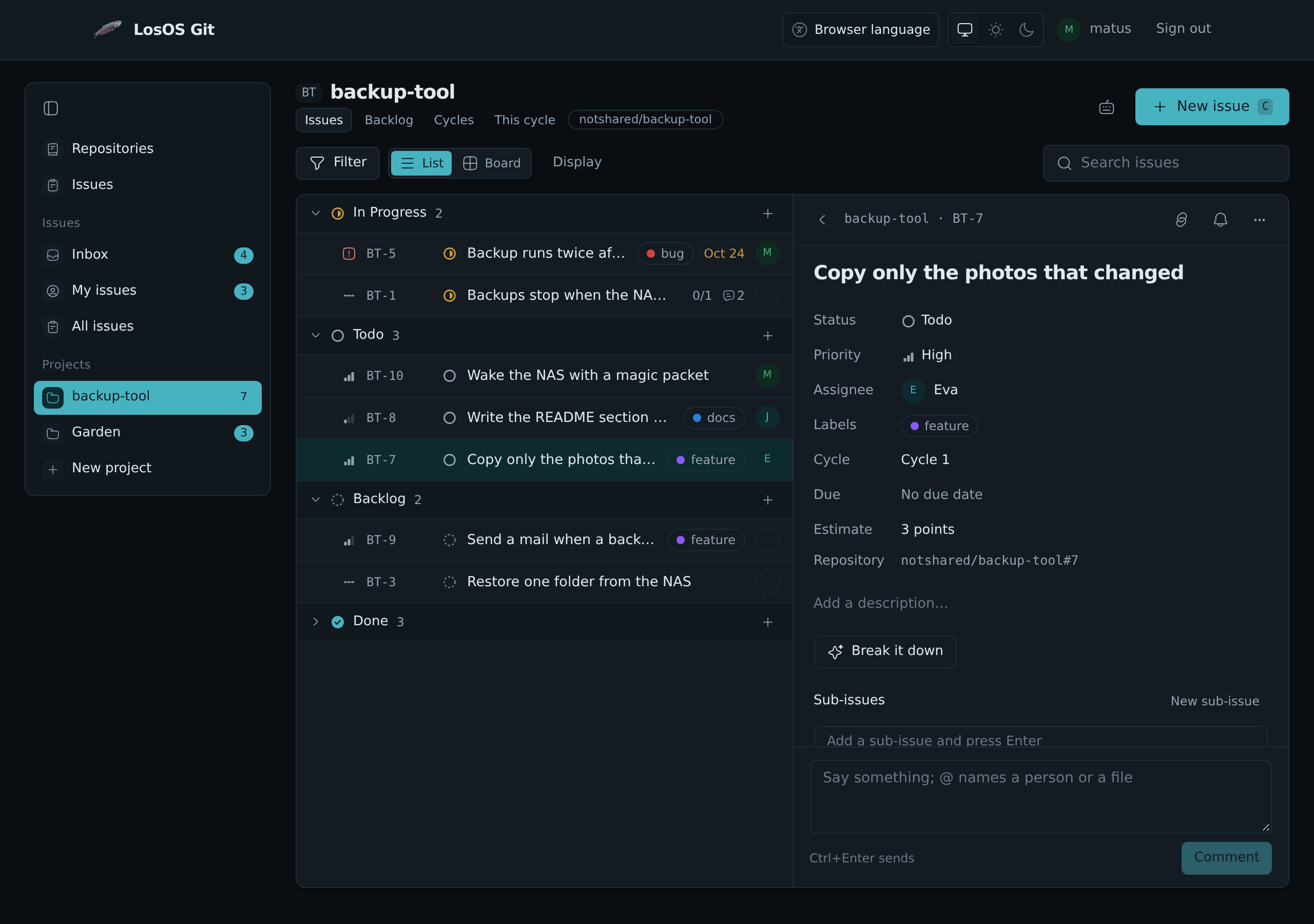Click the unassigned avatar on the BT-3 row
The width and height of the screenshot is (1314, 924).
(x=767, y=582)
